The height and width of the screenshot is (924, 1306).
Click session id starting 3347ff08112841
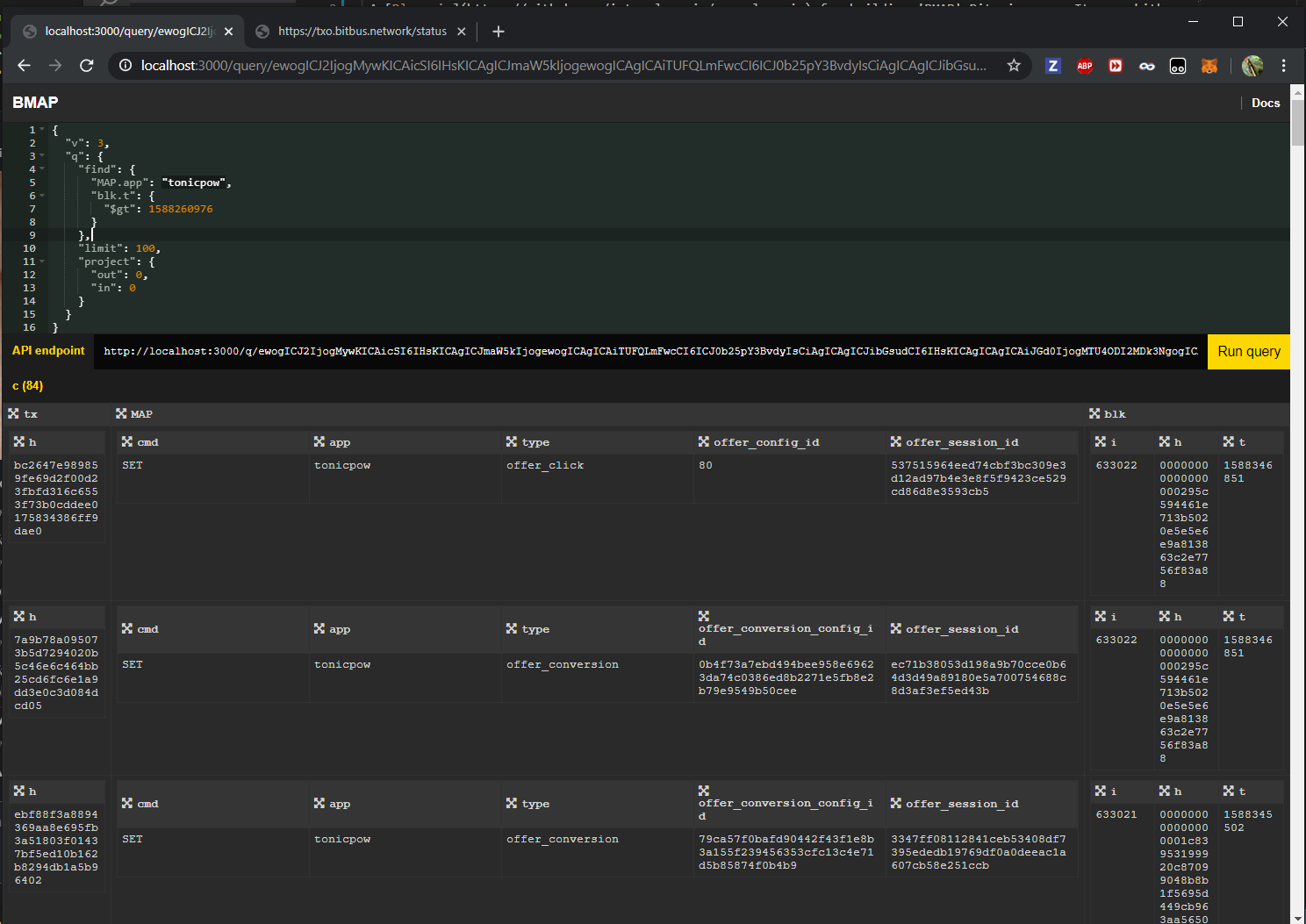point(979,852)
